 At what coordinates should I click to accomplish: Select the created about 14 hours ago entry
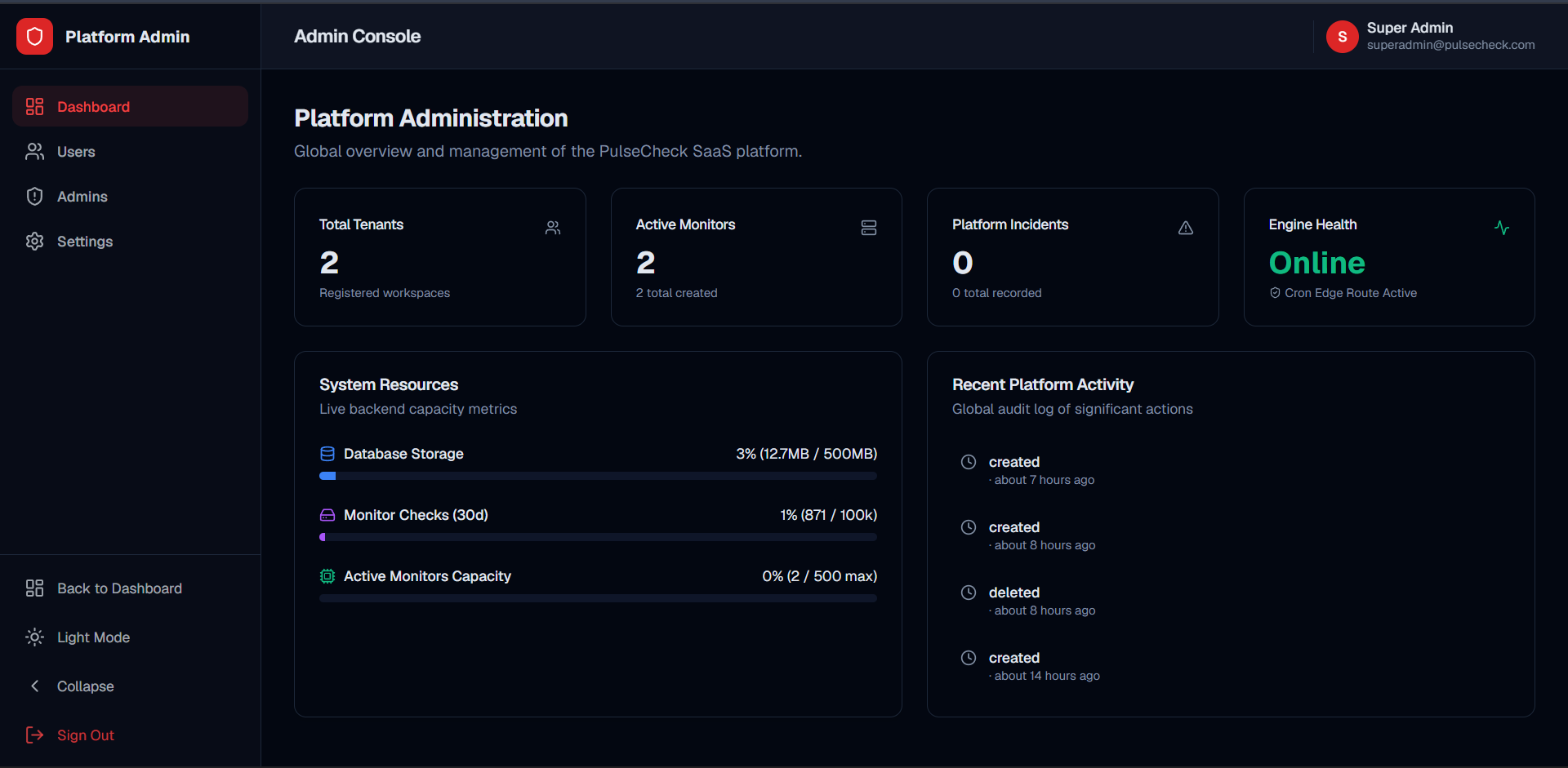(1231, 666)
